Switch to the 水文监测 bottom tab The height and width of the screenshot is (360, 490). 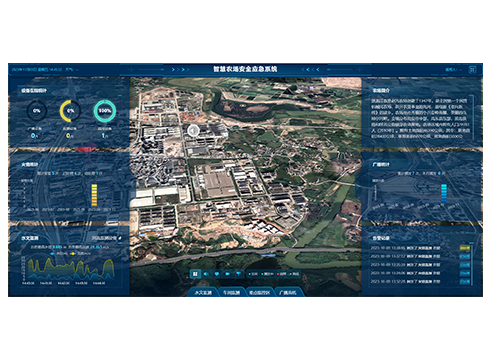pyautogui.click(x=203, y=292)
